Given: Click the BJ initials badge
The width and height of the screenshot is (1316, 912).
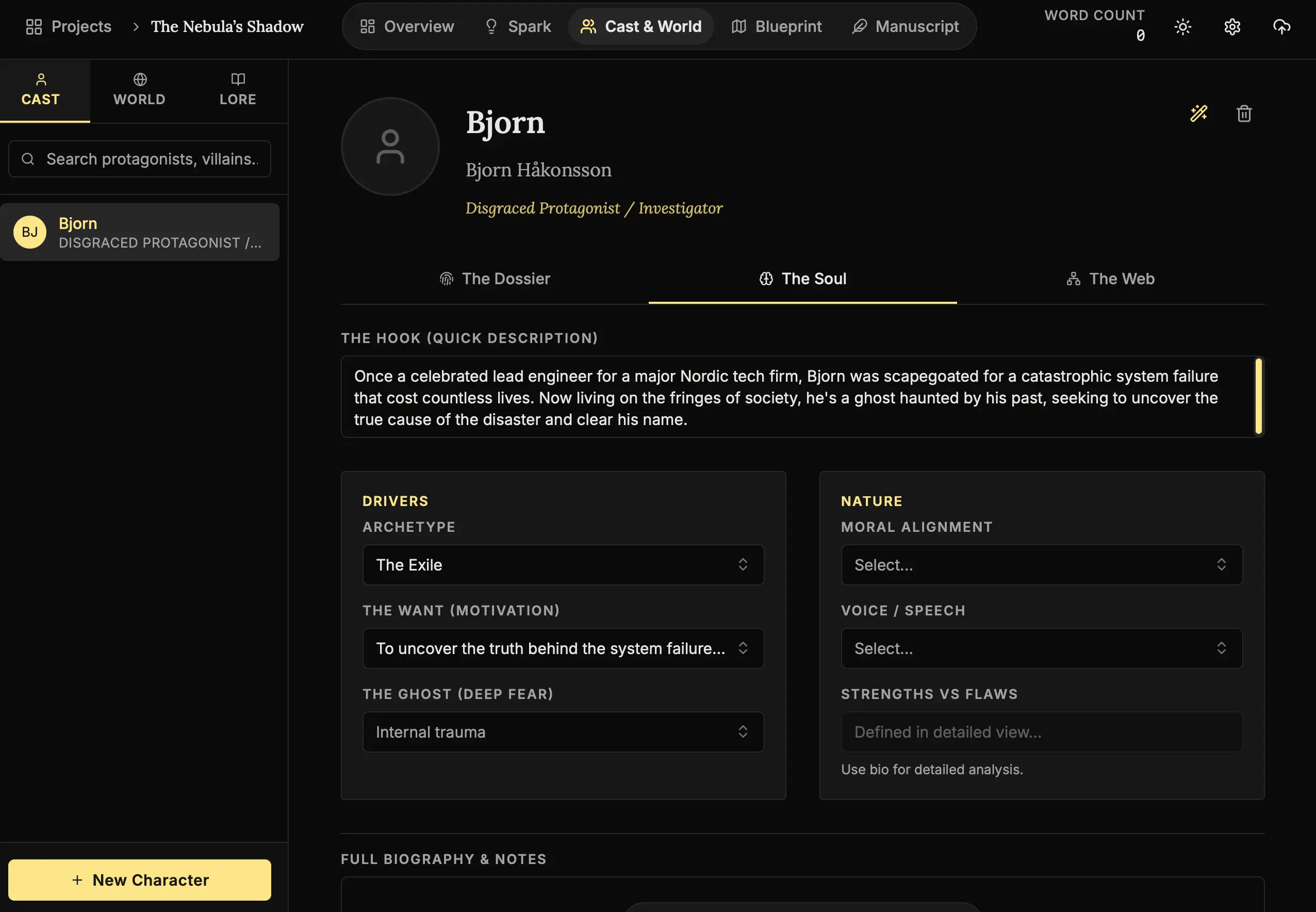Looking at the screenshot, I should pyautogui.click(x=30, y=232).
